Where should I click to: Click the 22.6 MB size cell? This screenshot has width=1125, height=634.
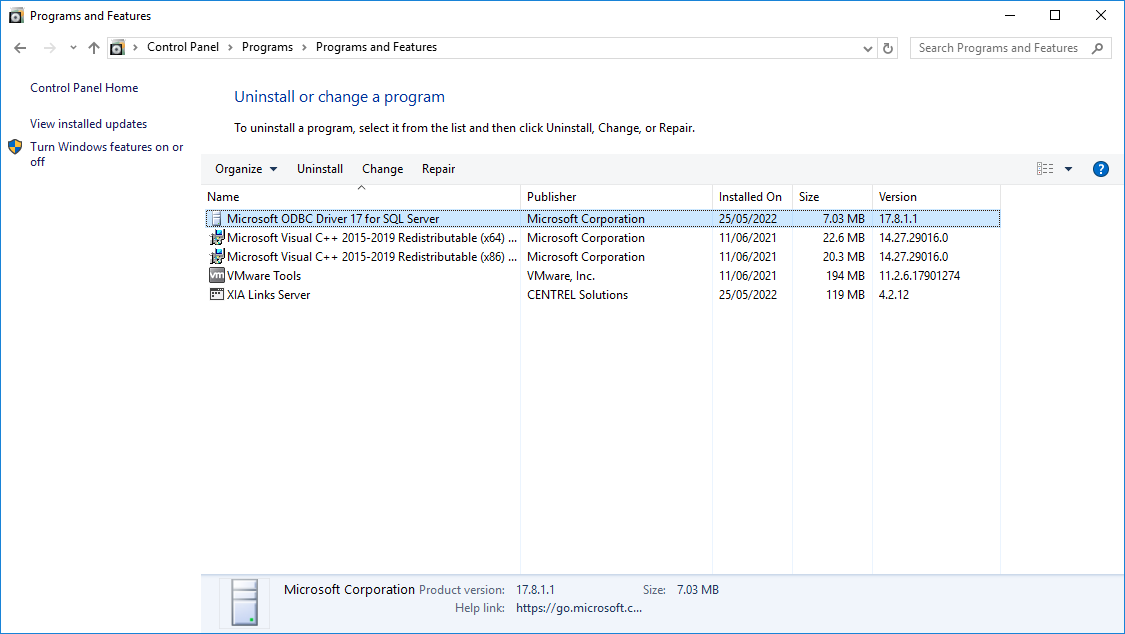click(844, 238)
